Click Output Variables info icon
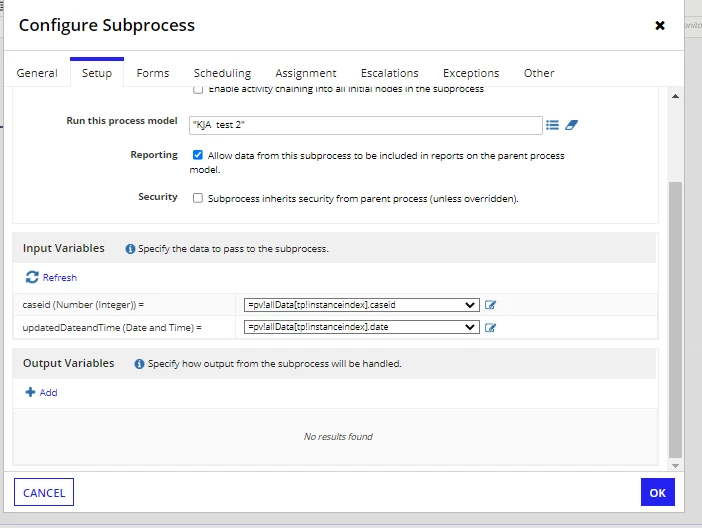This screenshot has width=702, height=528. 139,364
